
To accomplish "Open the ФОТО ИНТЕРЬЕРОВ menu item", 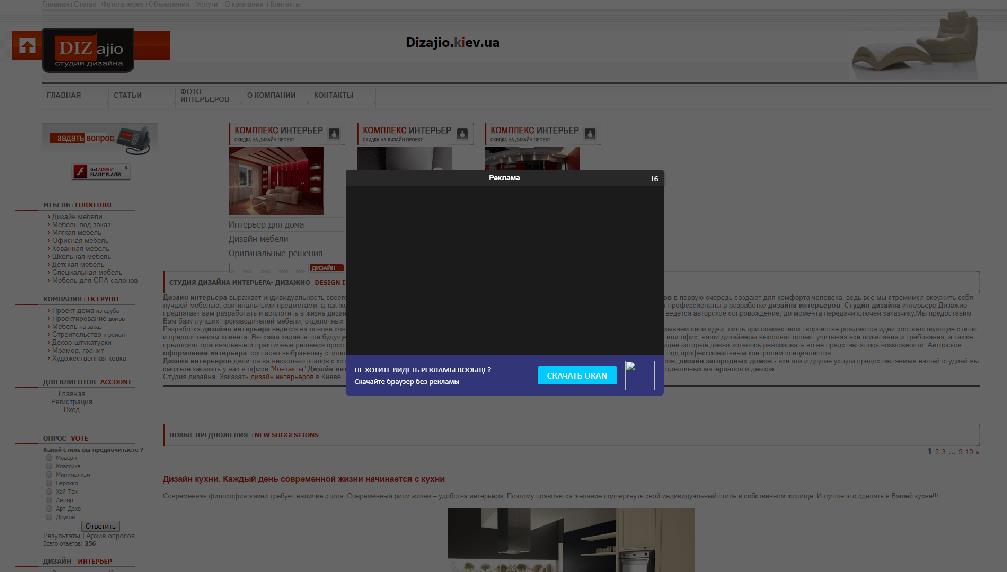I will coord(204,96).
